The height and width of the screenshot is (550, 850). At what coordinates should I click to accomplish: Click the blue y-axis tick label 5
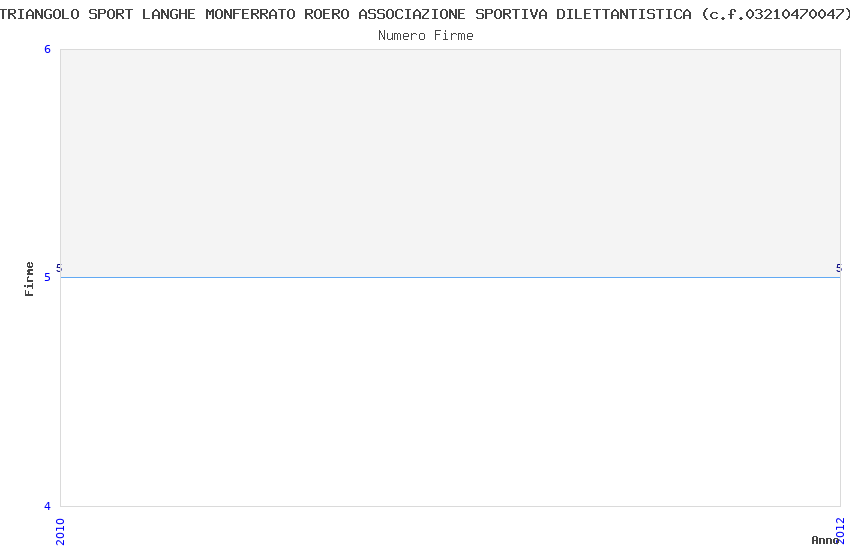click(47, 277)
